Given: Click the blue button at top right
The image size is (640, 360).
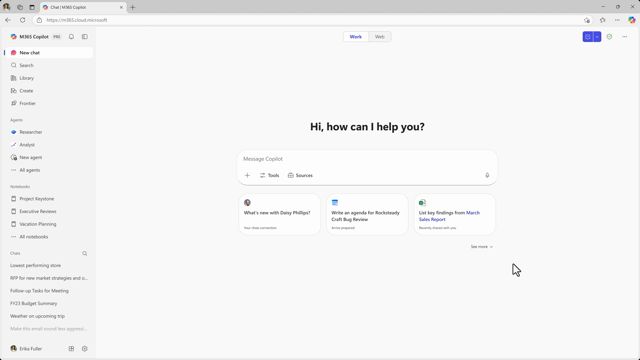Looking at the screenshot, I should [588, 37].
